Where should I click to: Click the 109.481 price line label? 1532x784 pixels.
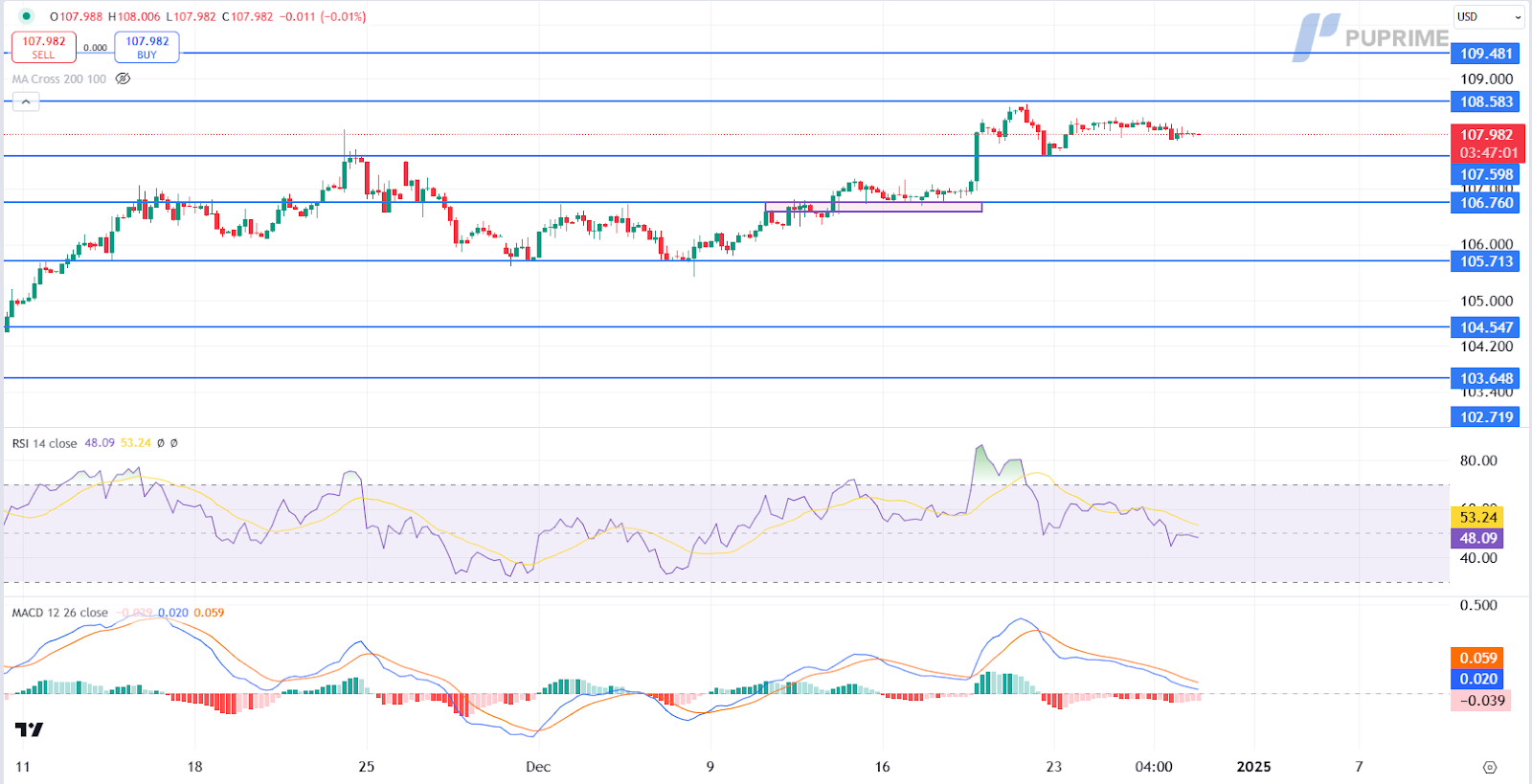1485,54
